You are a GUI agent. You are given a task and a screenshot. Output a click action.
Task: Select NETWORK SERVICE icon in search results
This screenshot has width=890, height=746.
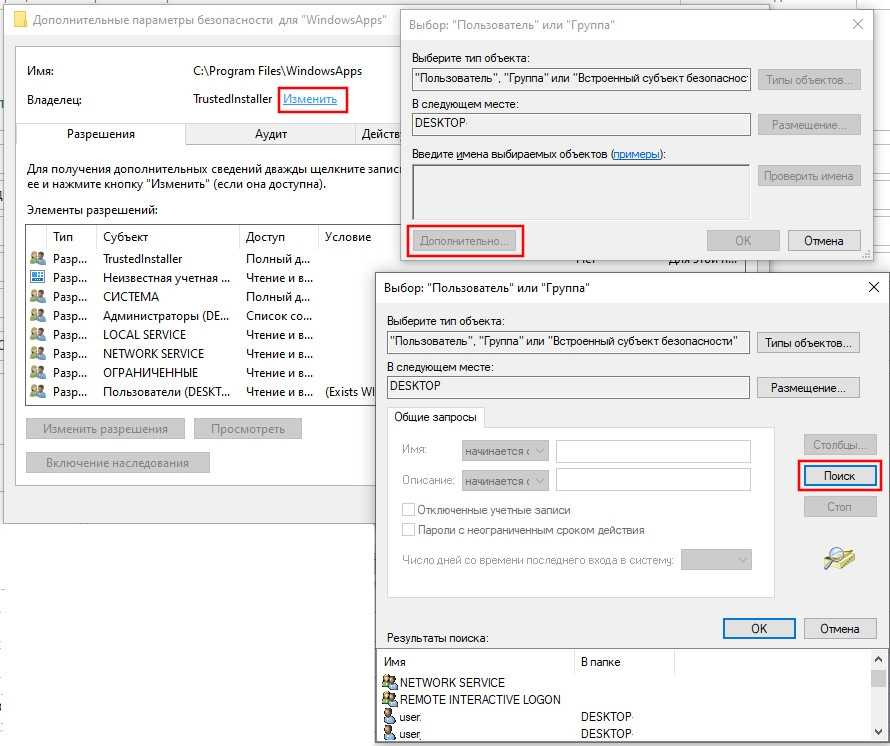pos(390,682)
